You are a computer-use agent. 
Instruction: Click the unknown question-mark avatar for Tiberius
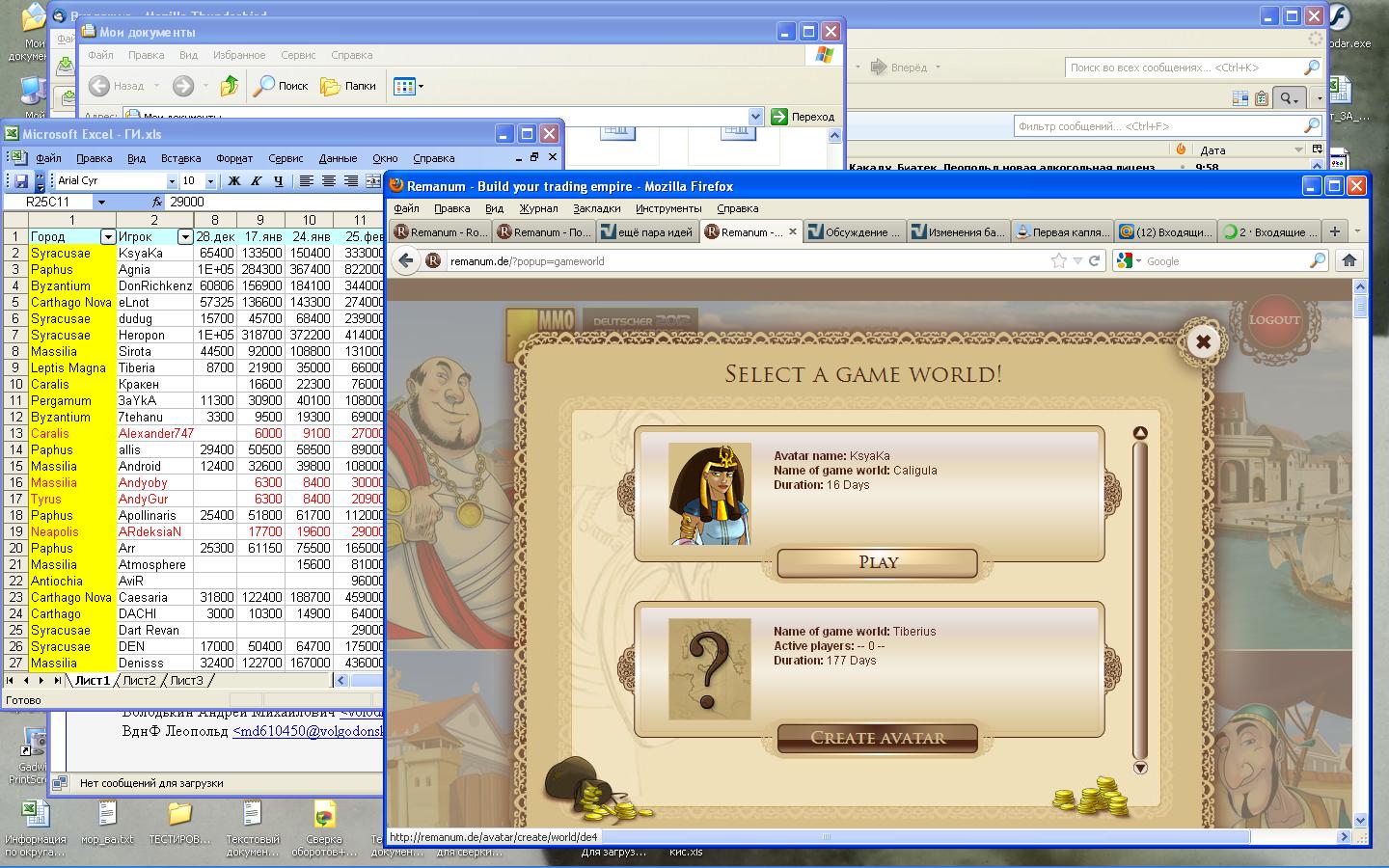point(710,669)
